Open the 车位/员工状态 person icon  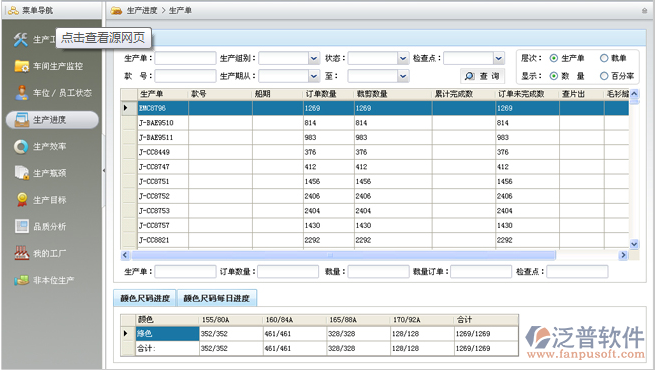click(21, 93)
